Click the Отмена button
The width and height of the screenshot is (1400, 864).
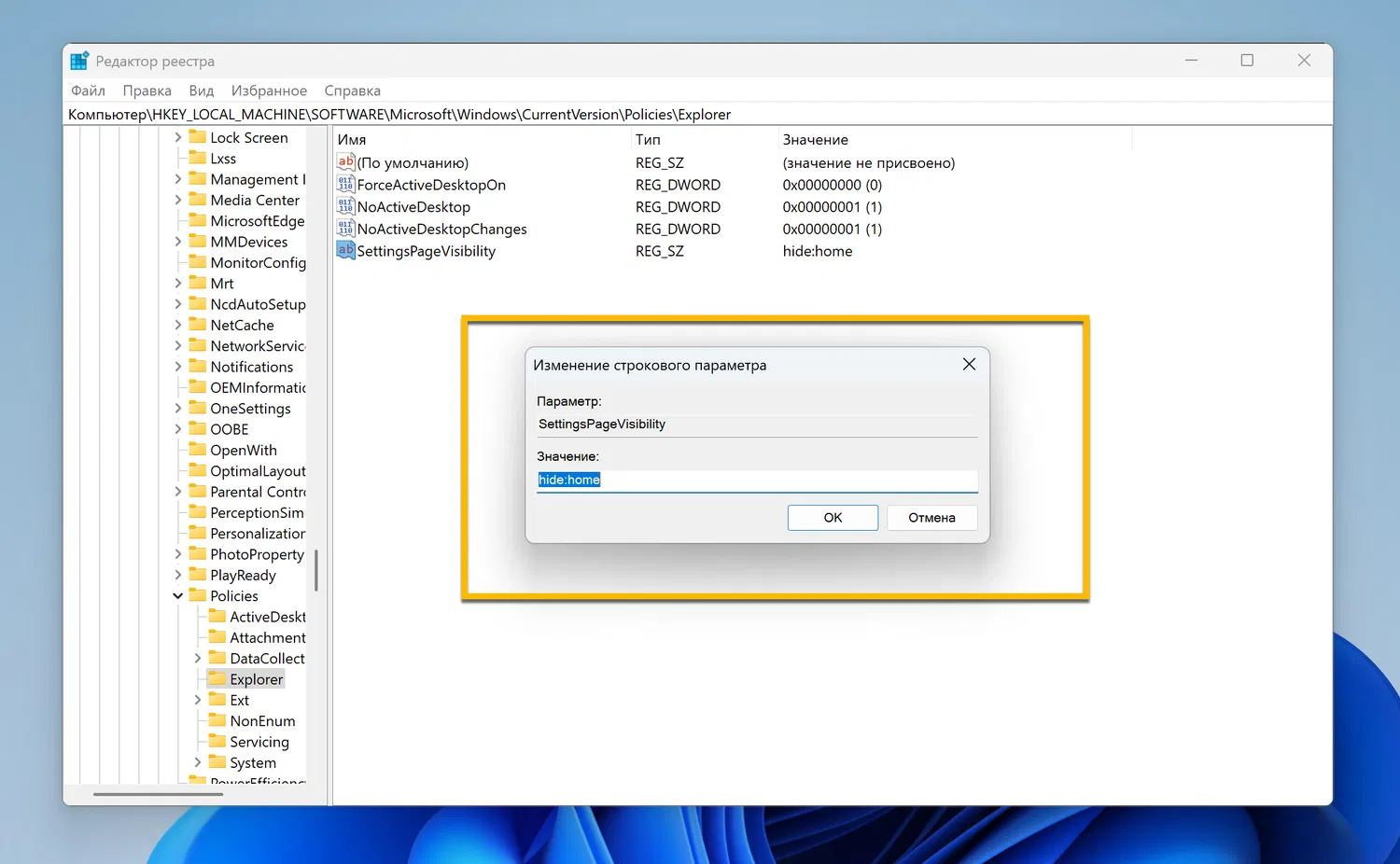pos(931,518)
